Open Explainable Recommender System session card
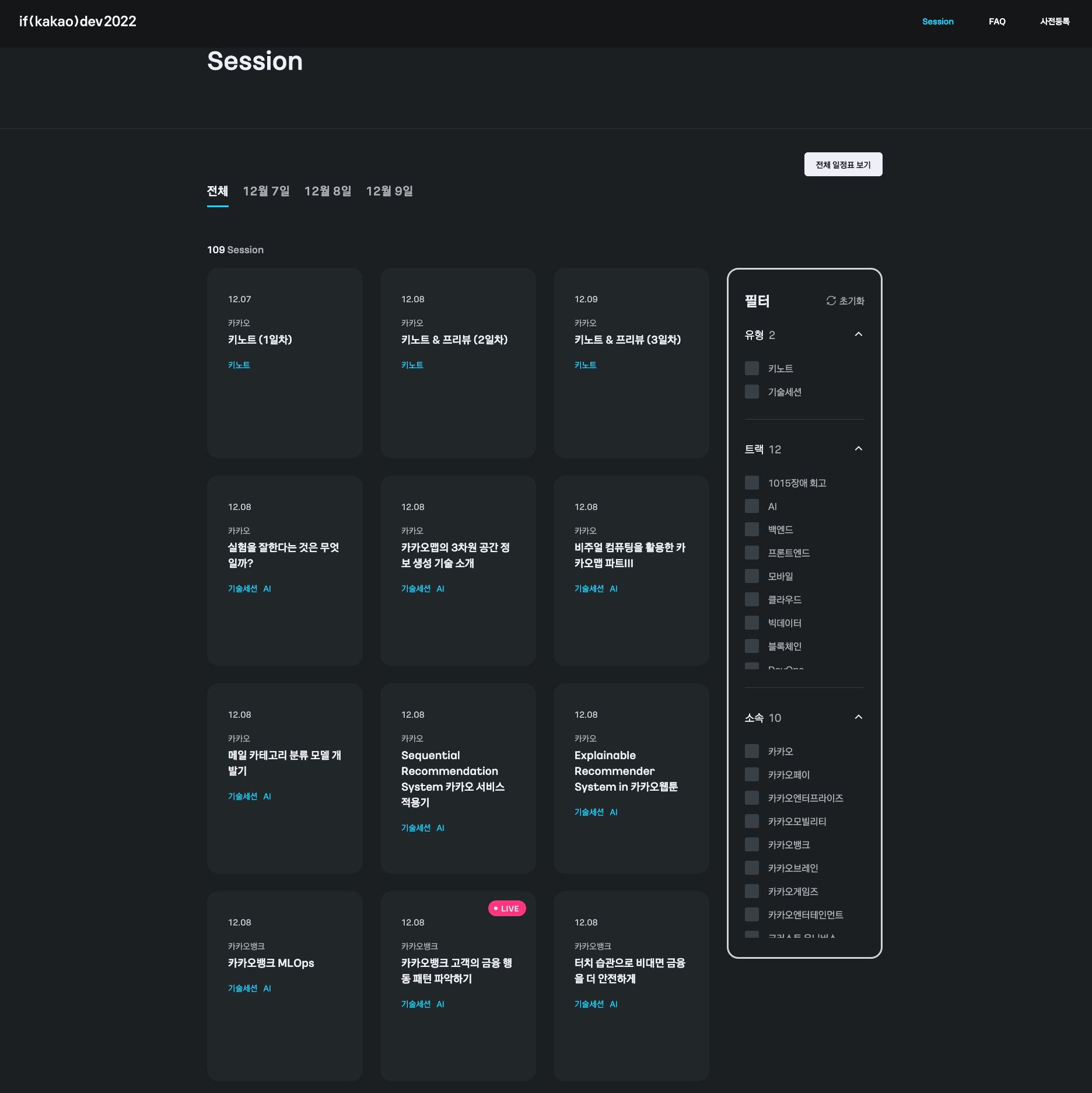1092x1093 pixels. pos(631,778)
